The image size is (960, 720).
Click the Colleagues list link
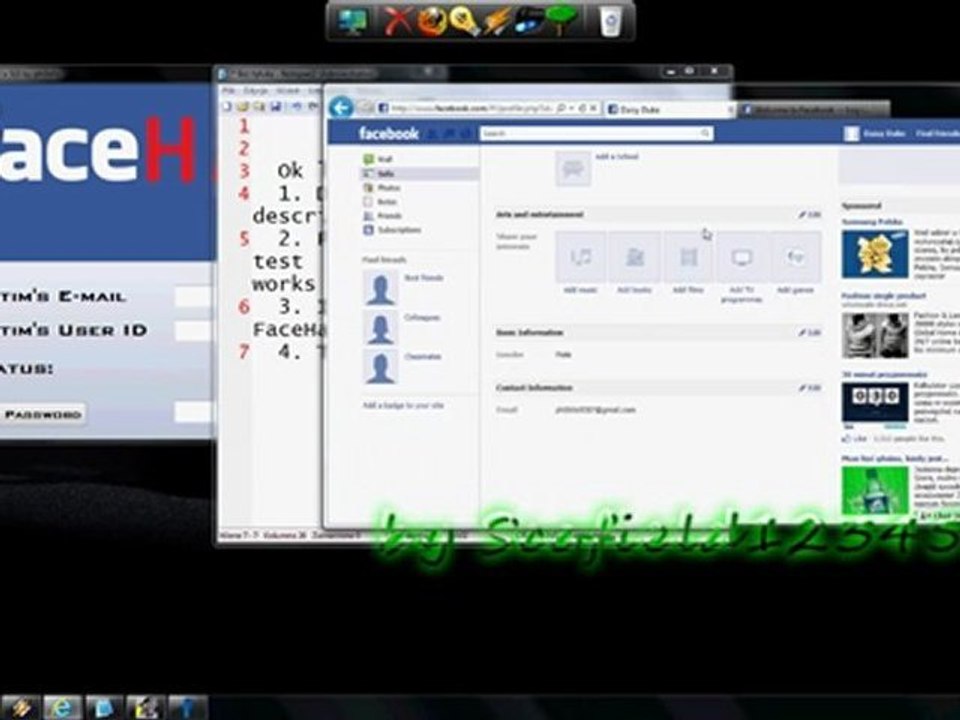(422, 318)
